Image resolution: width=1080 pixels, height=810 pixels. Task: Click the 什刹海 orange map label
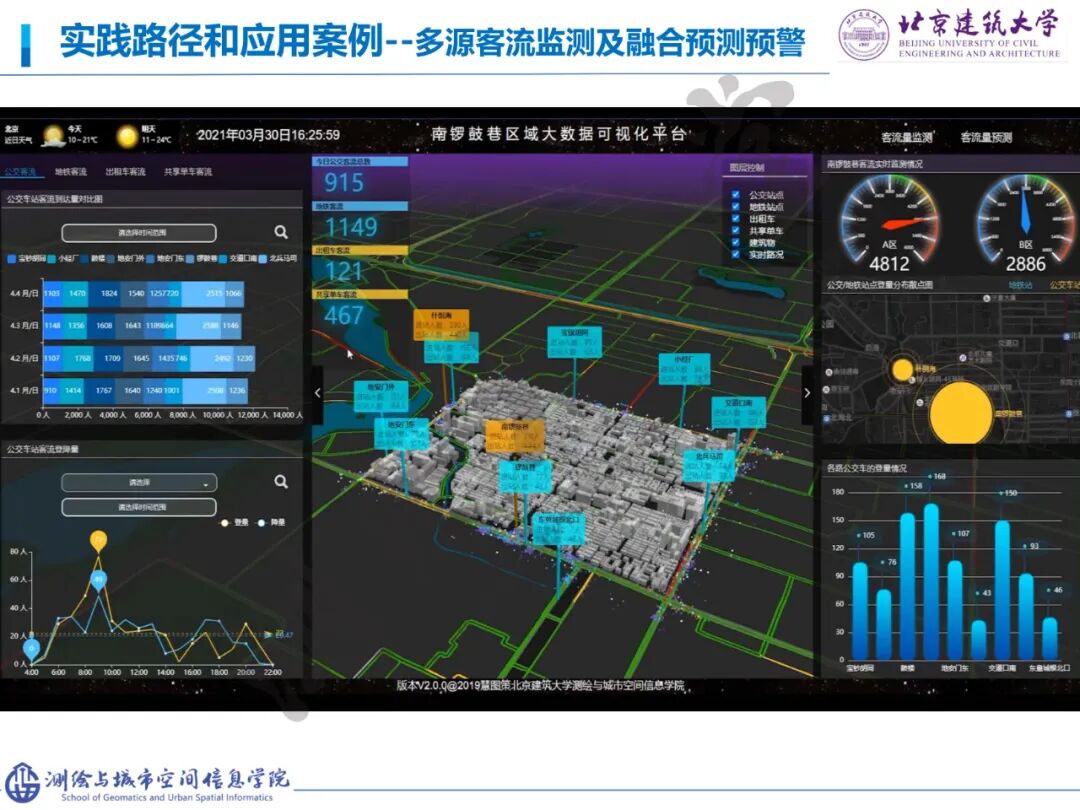point(442,325)
